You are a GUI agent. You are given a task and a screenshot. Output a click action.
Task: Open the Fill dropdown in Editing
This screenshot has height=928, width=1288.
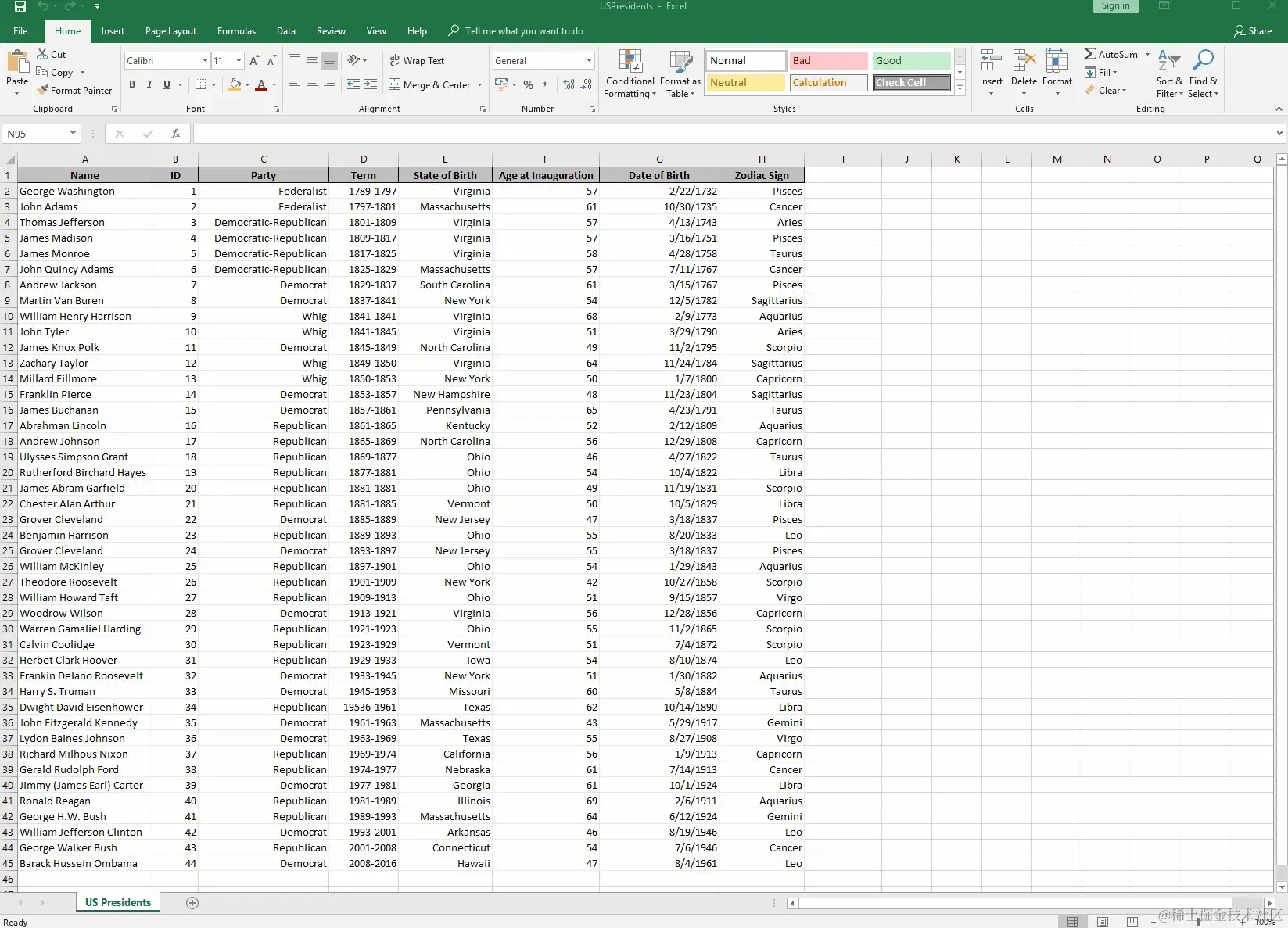coord(1101,73)
